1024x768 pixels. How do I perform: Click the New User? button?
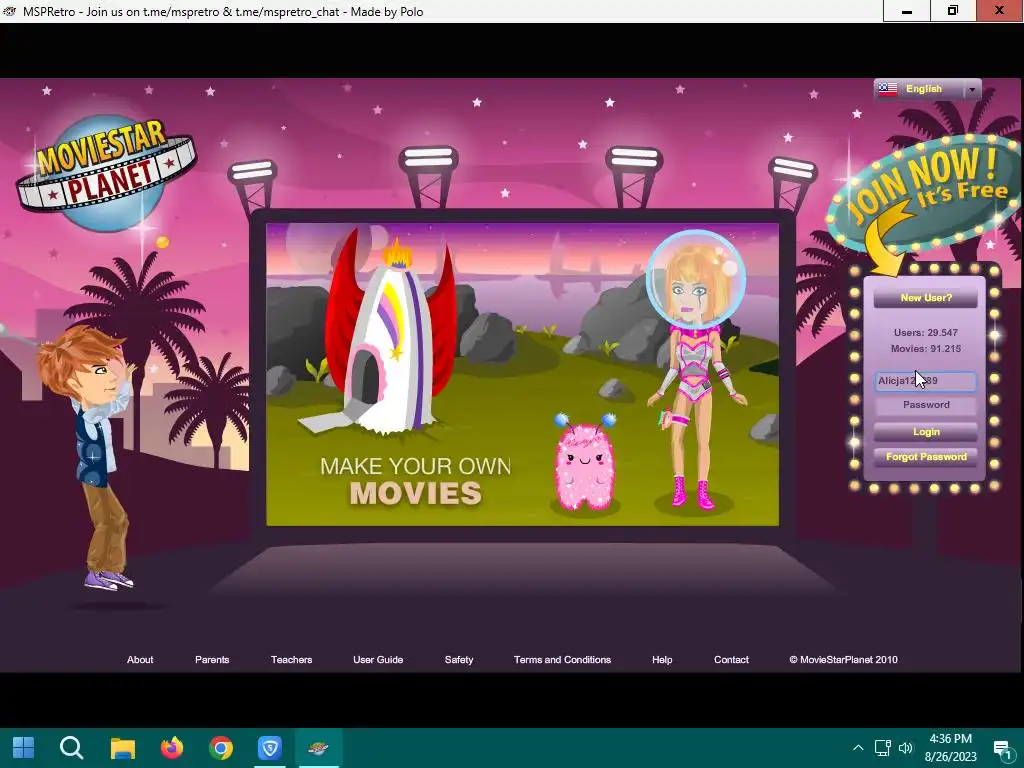[925, 298]
